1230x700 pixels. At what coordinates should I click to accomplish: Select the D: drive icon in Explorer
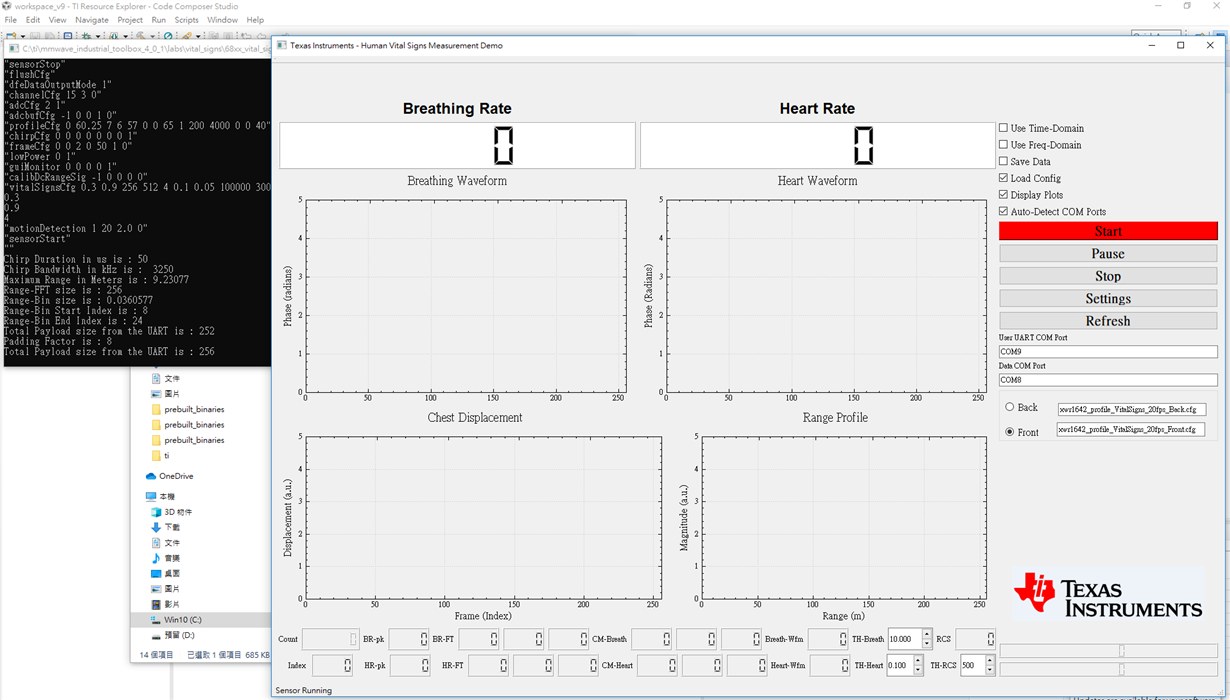point(155,635)
